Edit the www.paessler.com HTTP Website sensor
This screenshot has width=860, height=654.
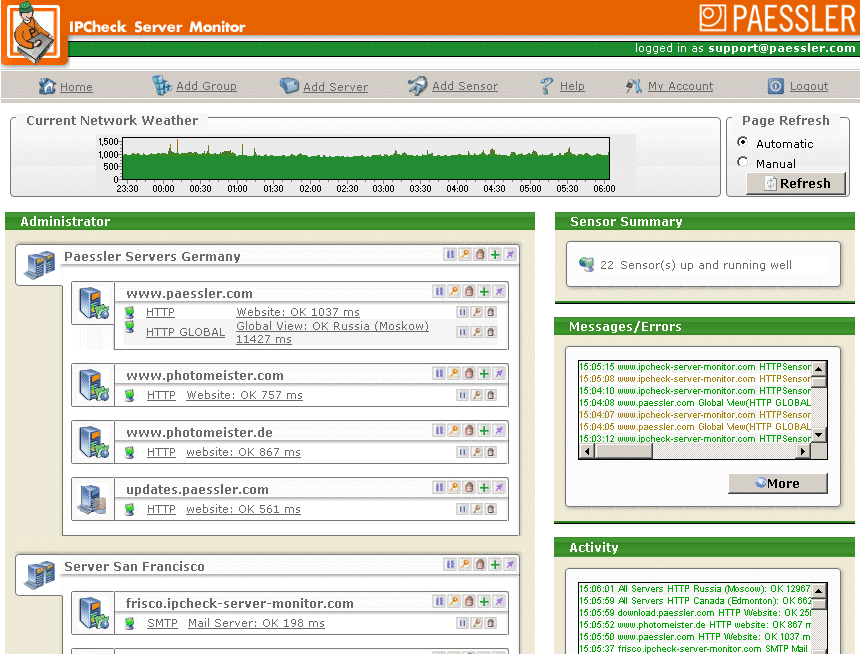[477, 312]
